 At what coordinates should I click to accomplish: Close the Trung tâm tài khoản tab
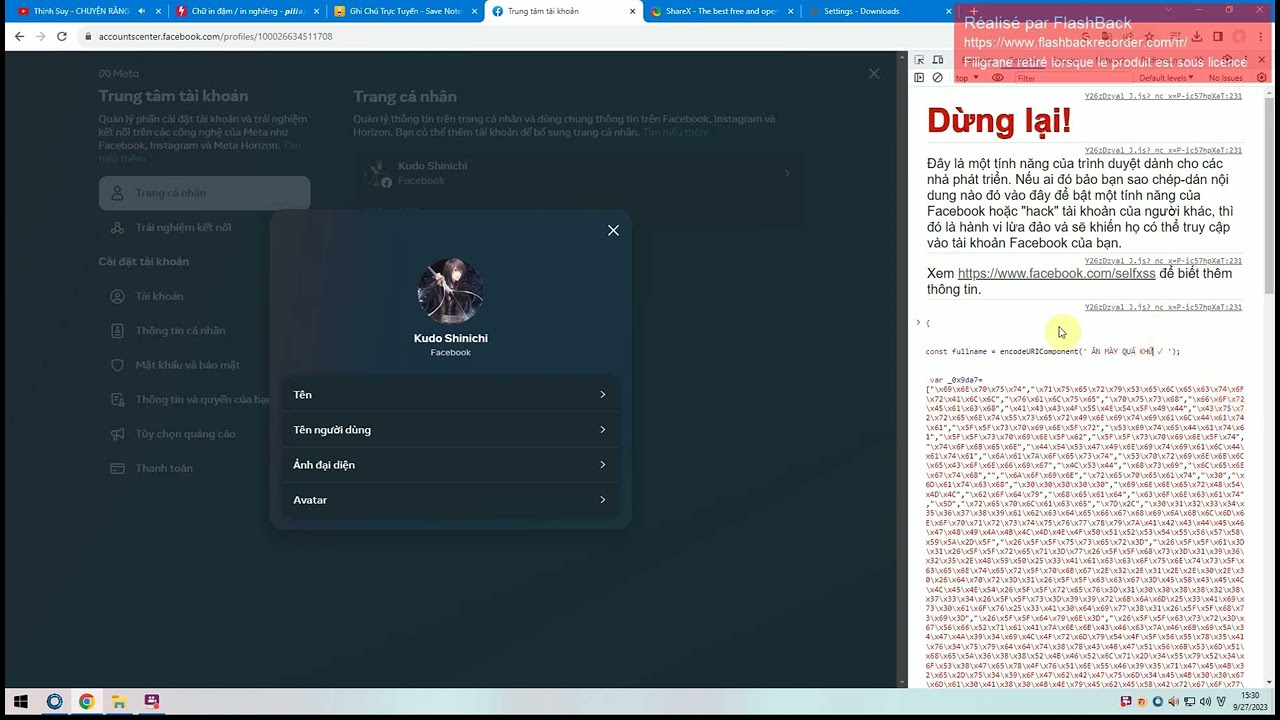click(632, 11)
